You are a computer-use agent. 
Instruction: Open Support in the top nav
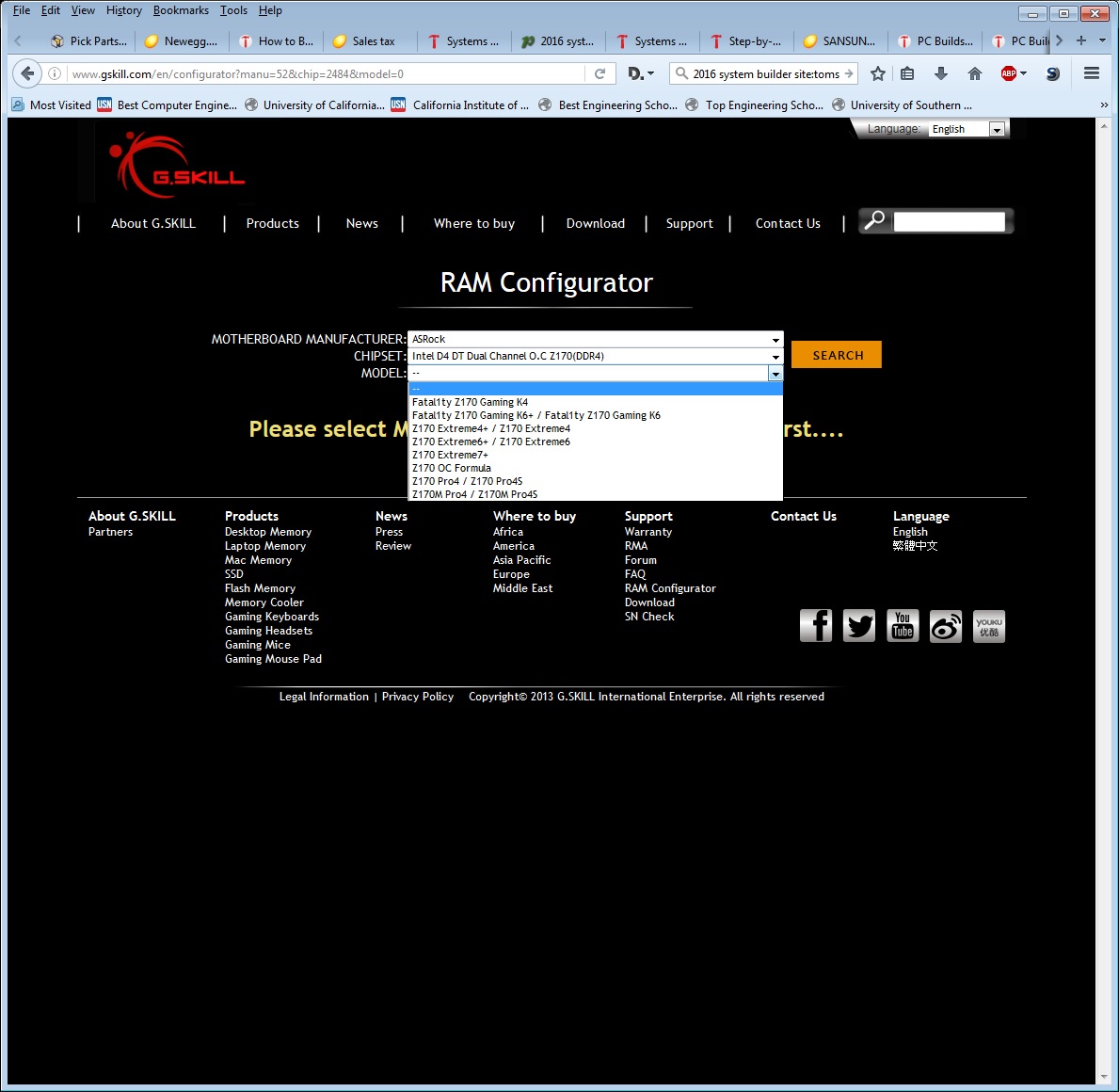point(690,223)
